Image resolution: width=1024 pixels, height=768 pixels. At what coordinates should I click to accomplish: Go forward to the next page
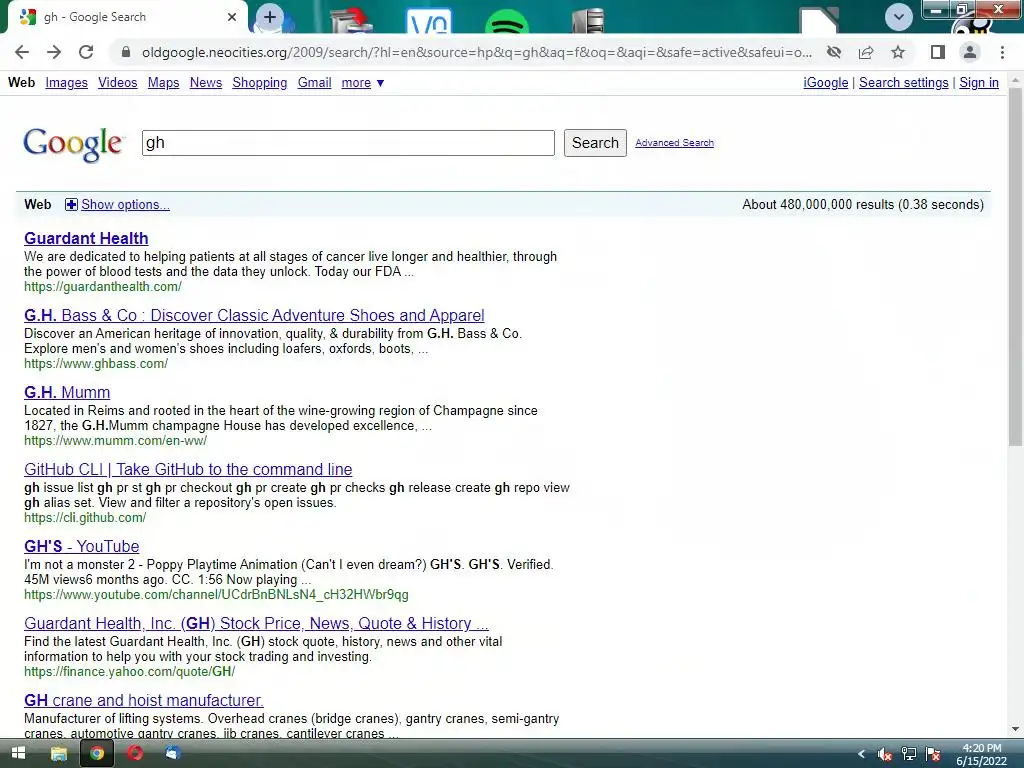click(54, 52)
